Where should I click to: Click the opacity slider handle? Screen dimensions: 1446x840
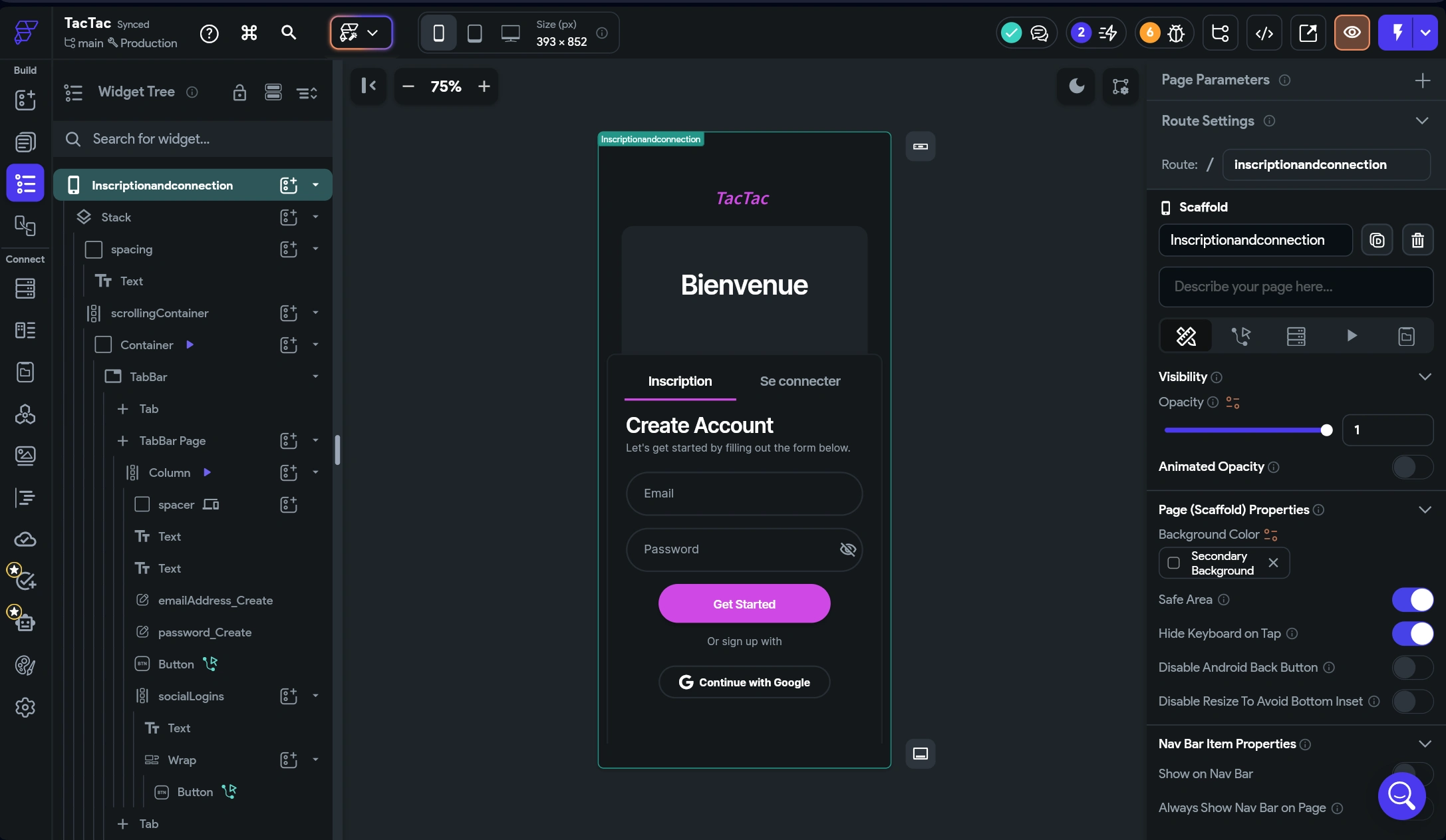point(1326,430)
